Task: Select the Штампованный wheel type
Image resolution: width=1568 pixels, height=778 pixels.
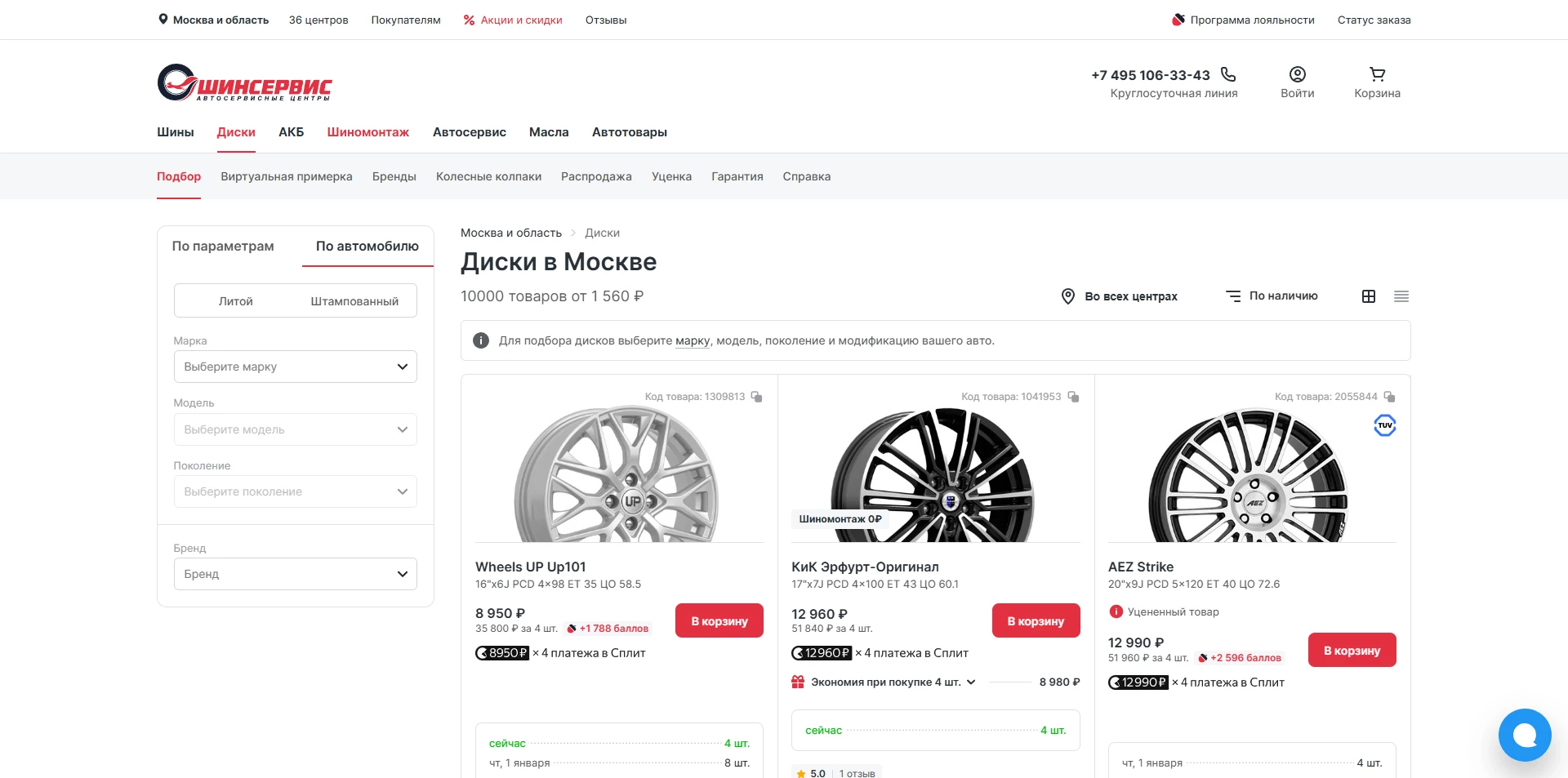Action: point(354,301)
